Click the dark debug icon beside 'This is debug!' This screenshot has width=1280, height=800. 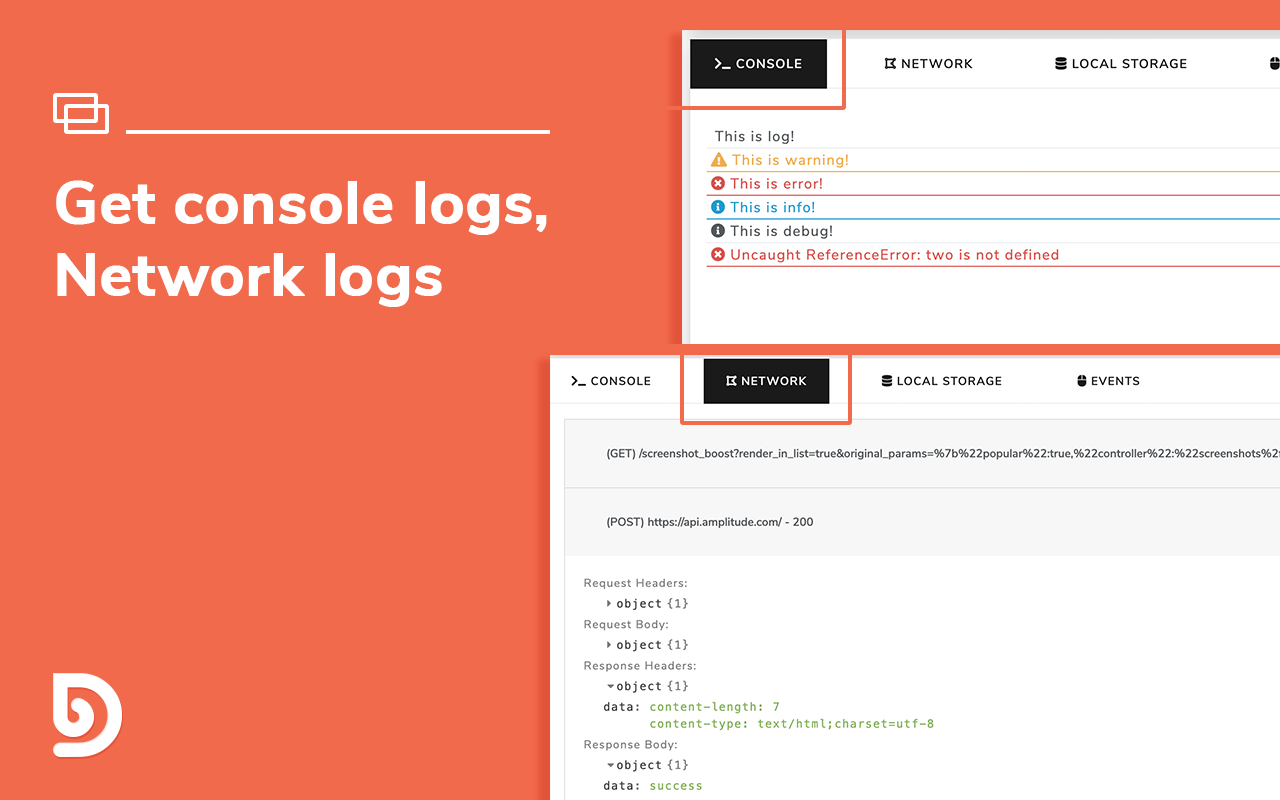coord(718,231)
